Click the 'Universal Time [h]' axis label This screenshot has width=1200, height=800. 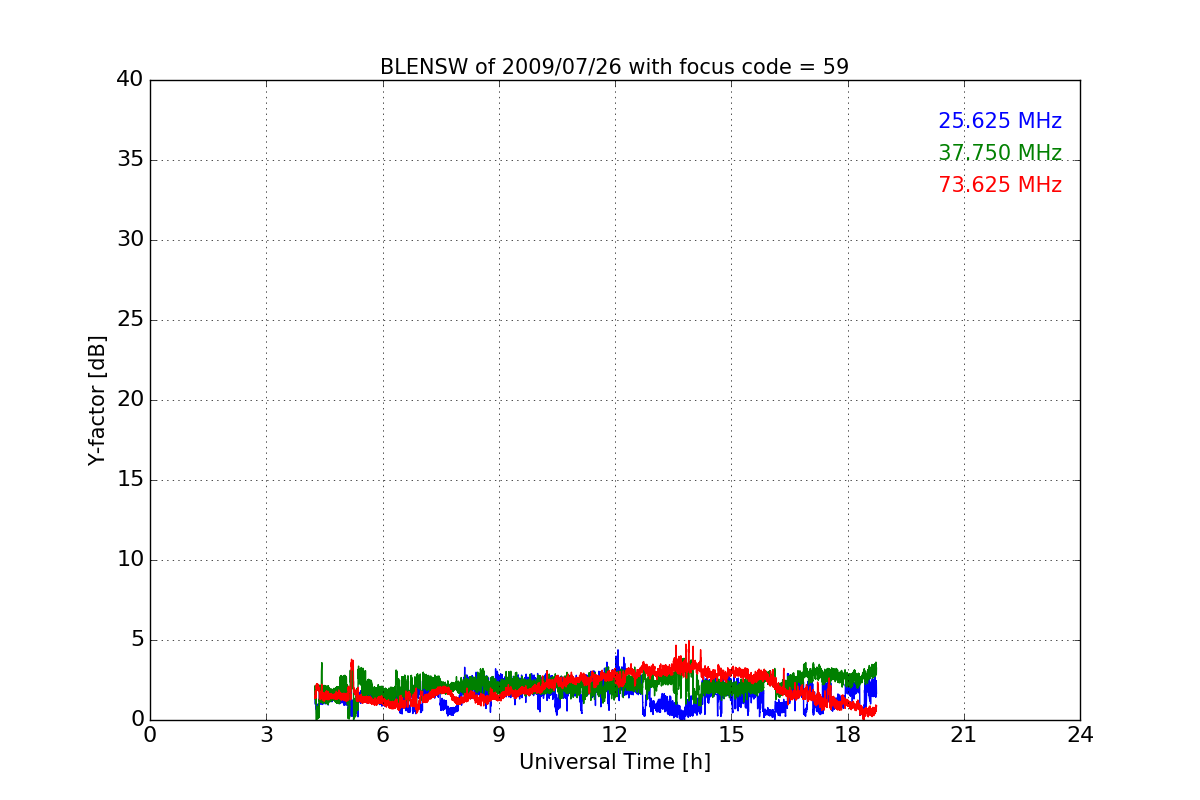coord(614,762)
